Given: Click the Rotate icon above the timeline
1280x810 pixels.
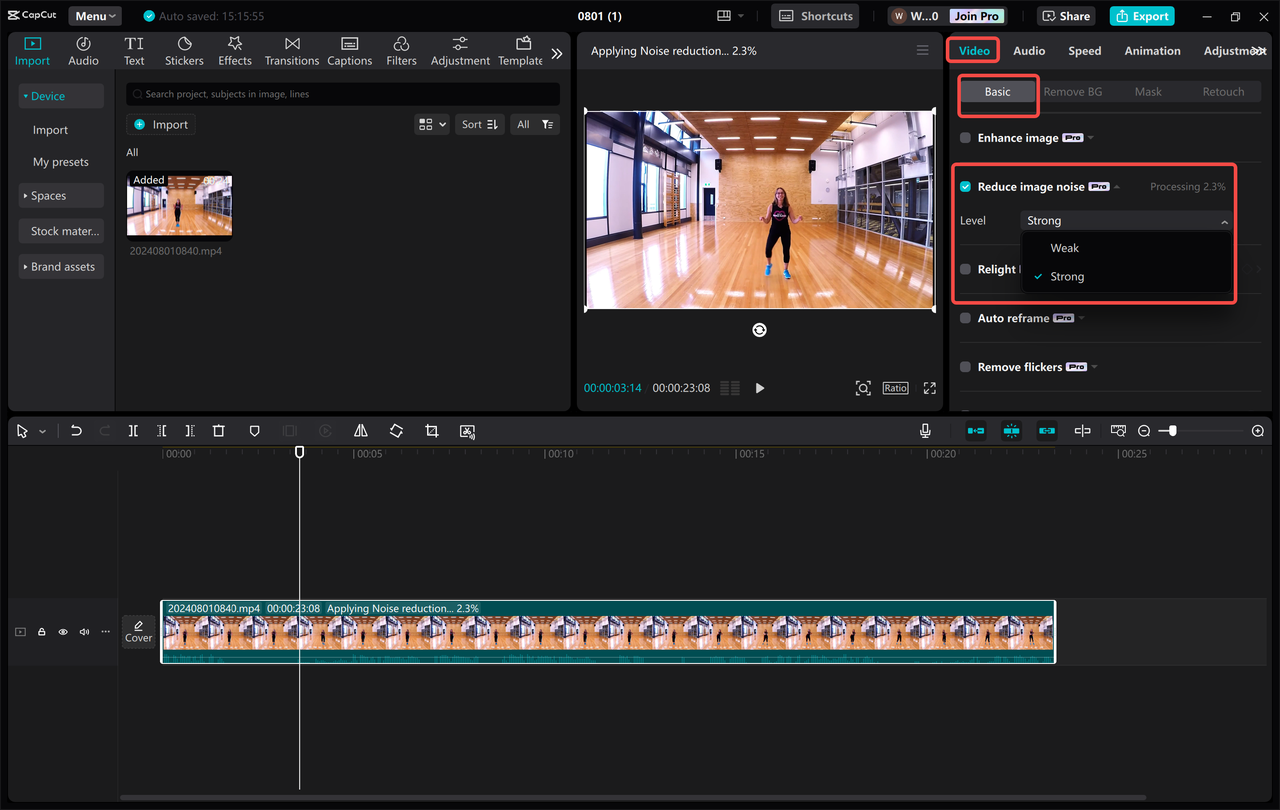Looking at the screenshot, I should [x=396, y=430].
